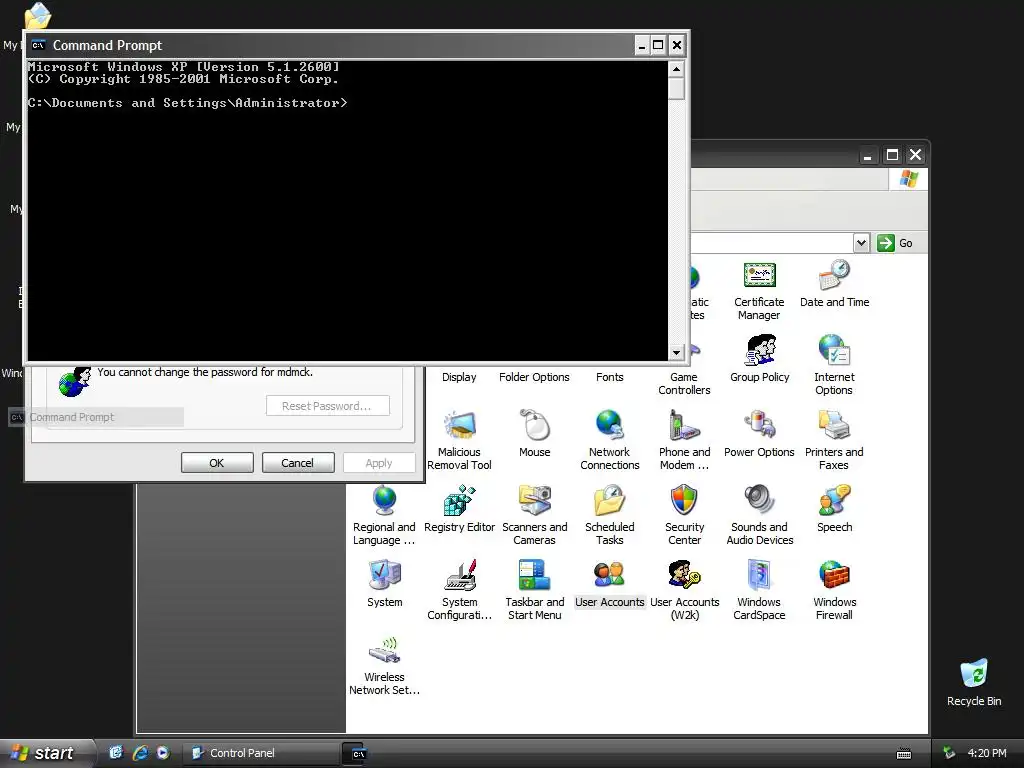Open the Start menu
Viewport: 1024px width, 768px height.
tap(46, 753)
